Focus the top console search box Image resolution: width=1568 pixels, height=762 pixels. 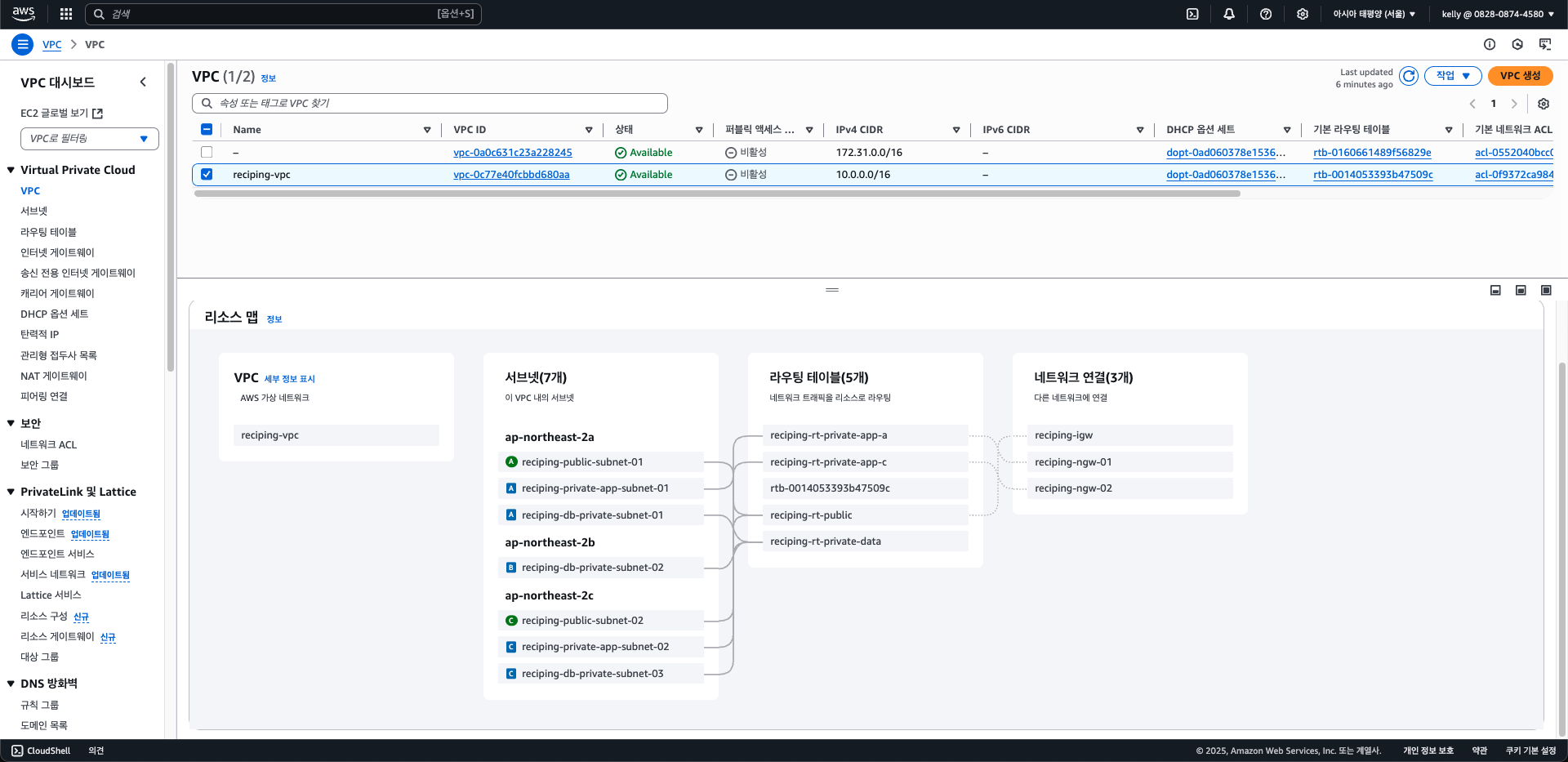click(x=283, y=14)
